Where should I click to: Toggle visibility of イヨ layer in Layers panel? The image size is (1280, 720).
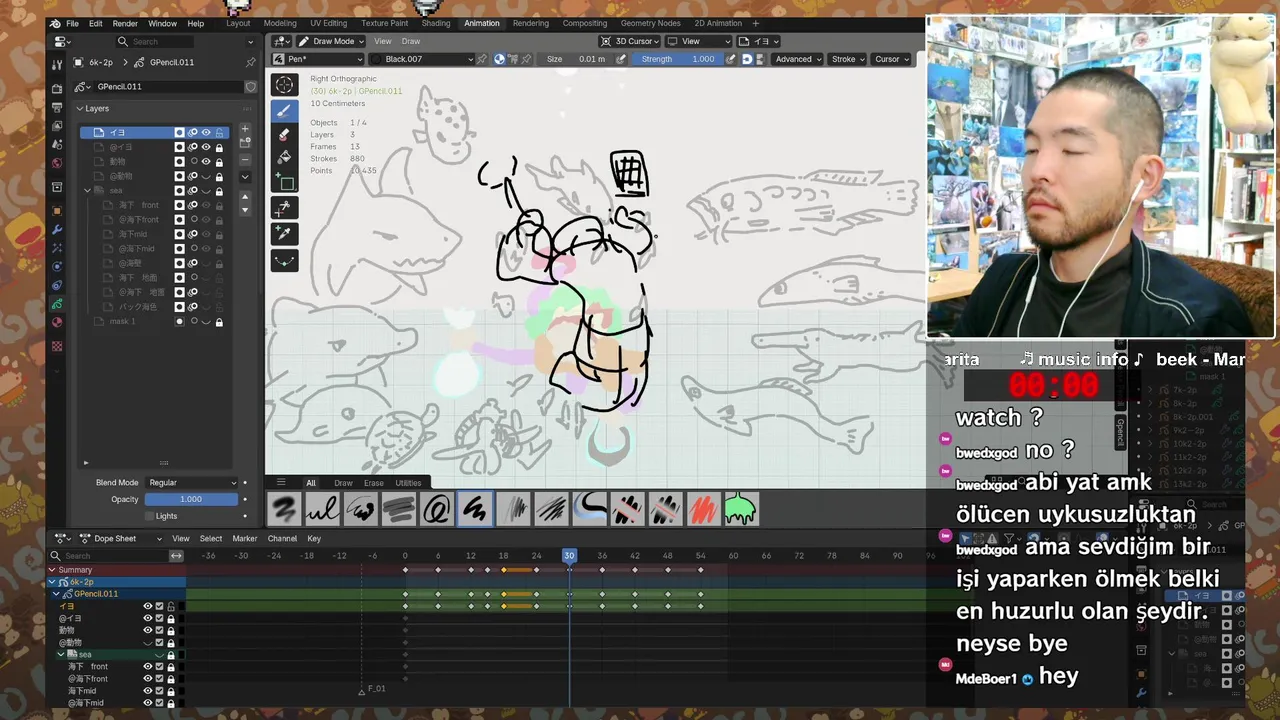(x=206, y=132)
